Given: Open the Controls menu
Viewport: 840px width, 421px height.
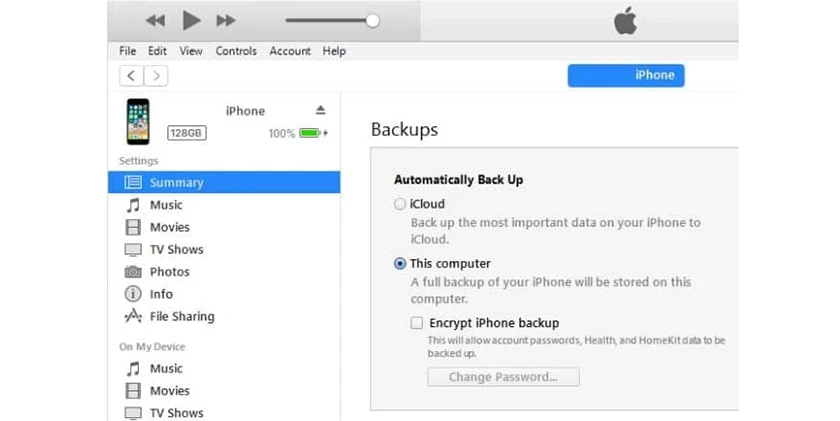Looking at the screenshot, I should click(236, 51).
